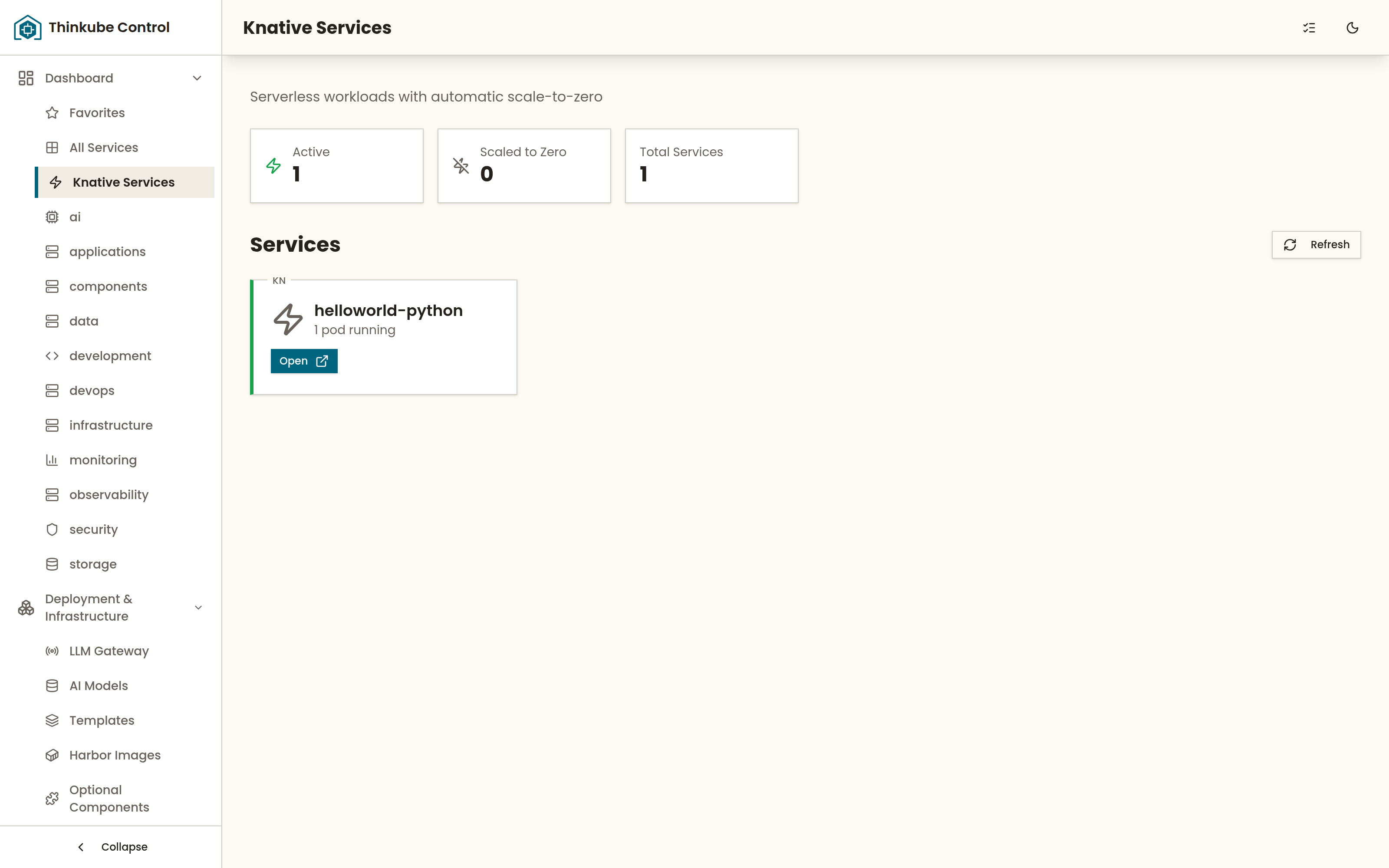Click the Knative Services lightning icon in sidebar
Screen dimensions: 1389x868
click(x=56, y=183)
